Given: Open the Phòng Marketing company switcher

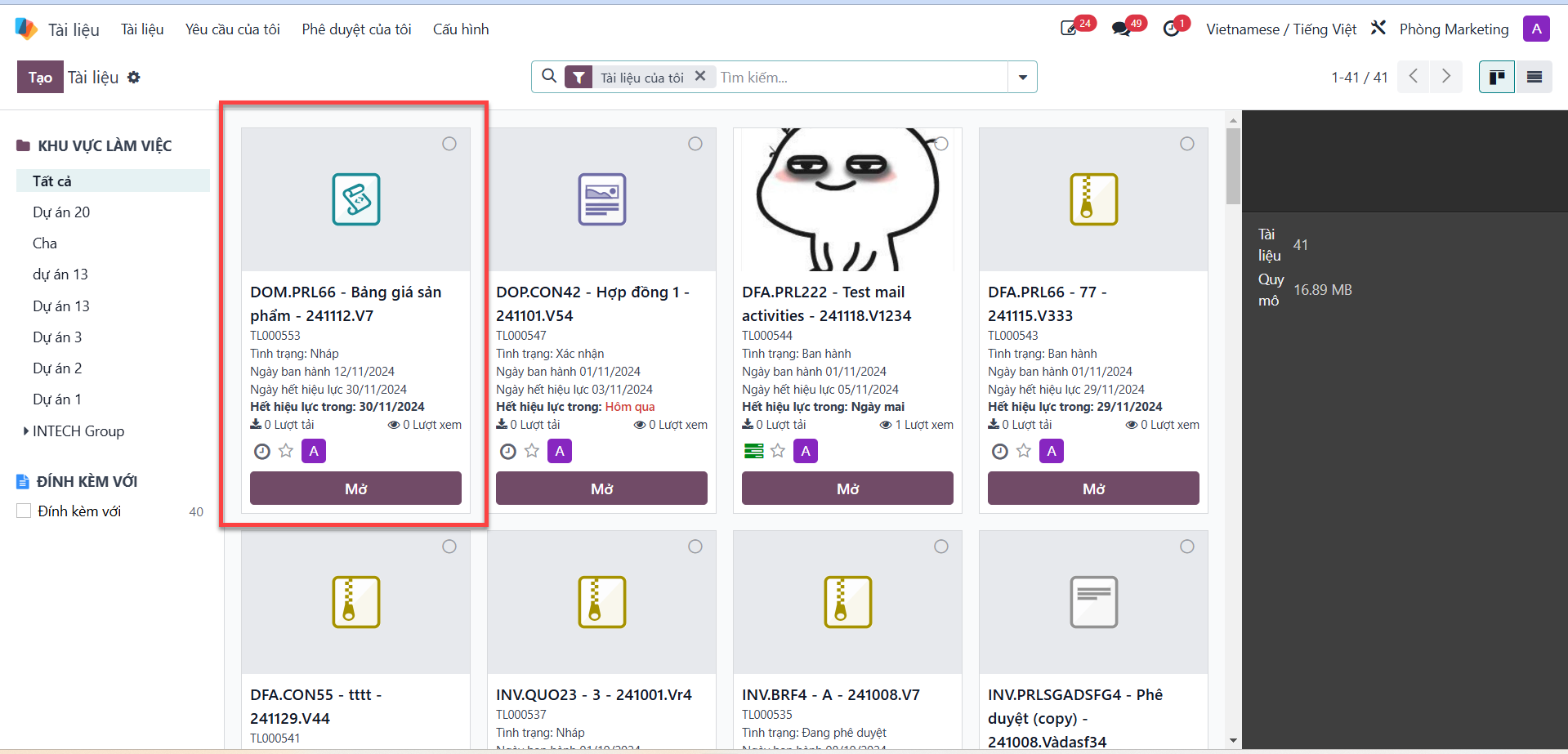Looking at the screenshot, I should [x=1454, y=29].
